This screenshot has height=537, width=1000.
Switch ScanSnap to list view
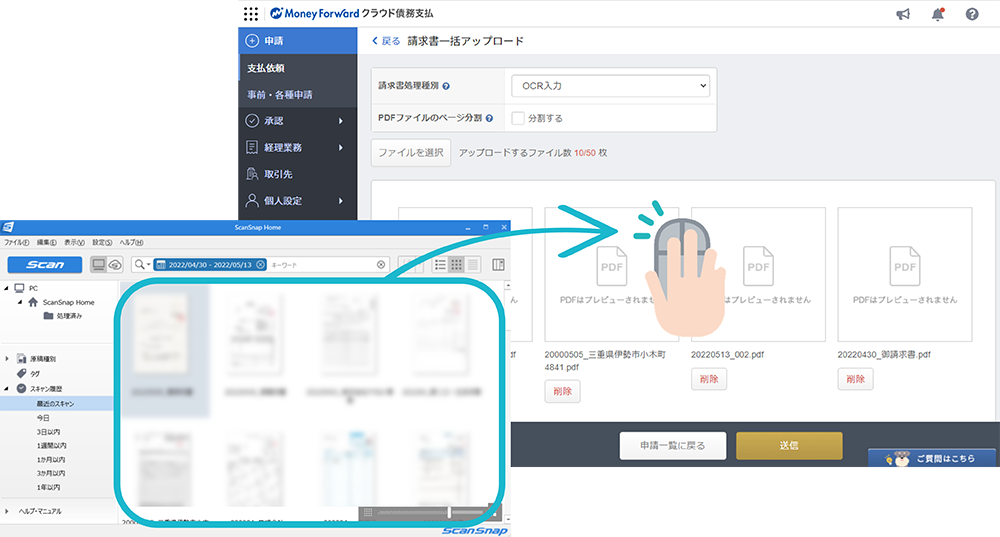(440, 265)
